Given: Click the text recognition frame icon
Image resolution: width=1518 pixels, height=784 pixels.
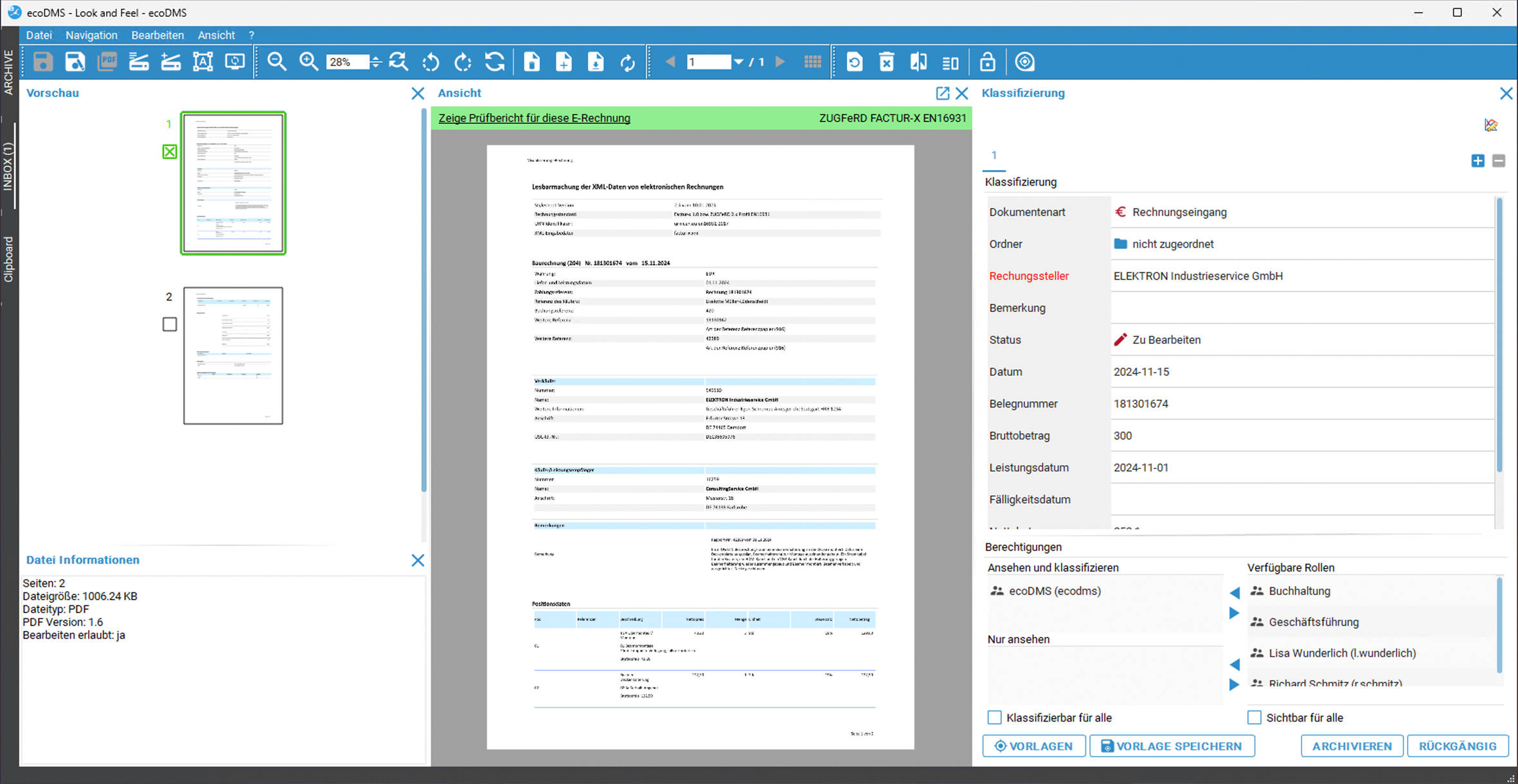Looking at the screenshot, I should pos(203,62).
